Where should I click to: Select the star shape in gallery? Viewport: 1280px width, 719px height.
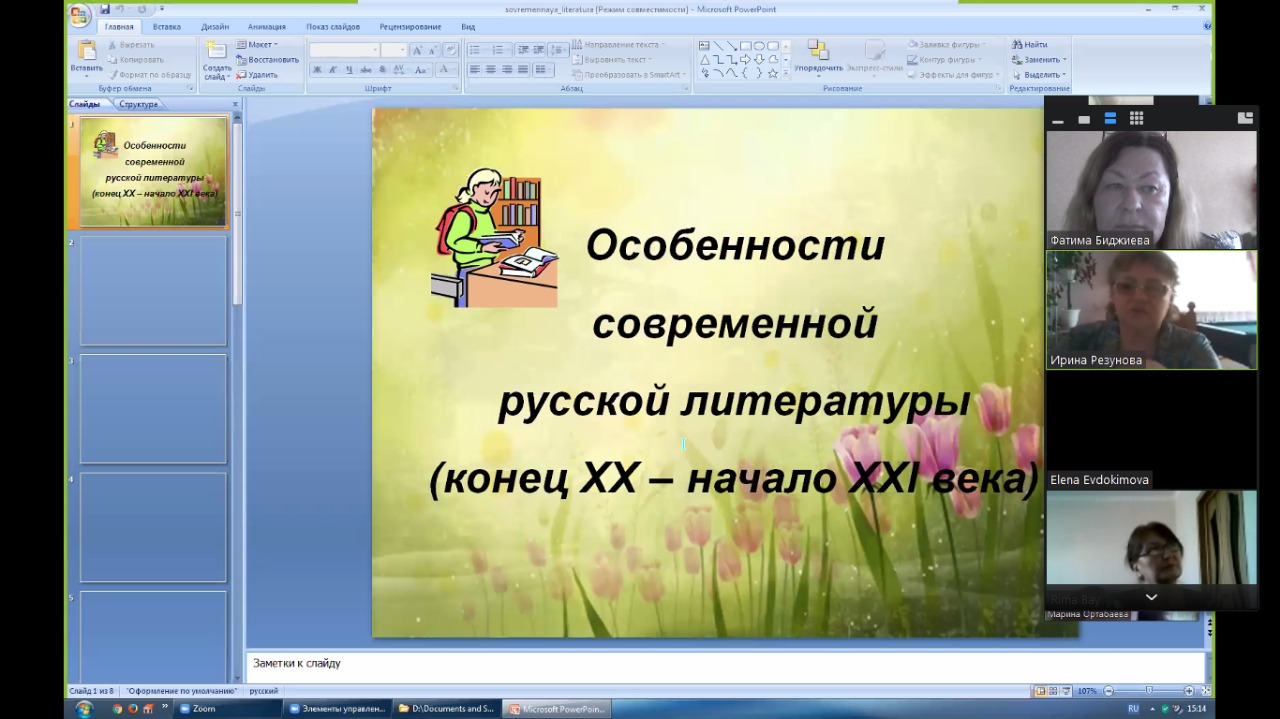773,74
